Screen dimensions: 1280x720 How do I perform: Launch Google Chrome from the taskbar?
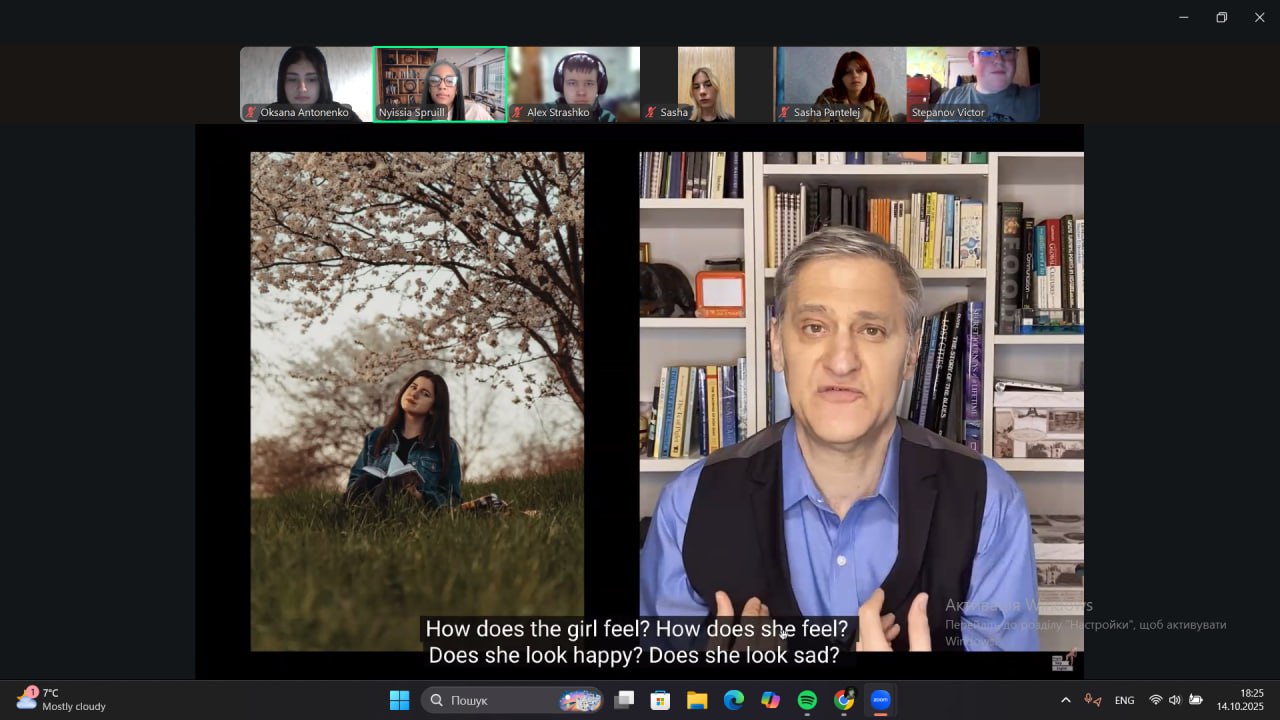click(x=844, y=700)
